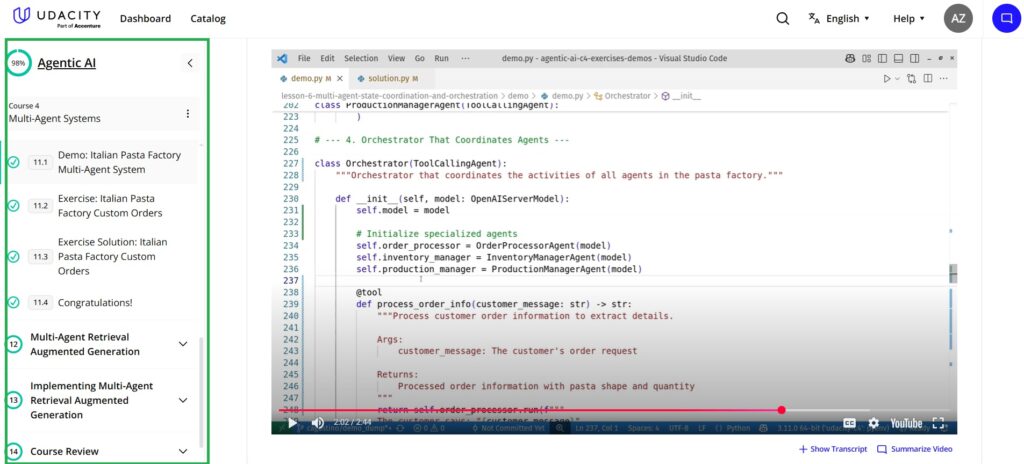The height and width of the screenshot is (464, 1024).
Task: Switch the video to fullscreen
Action: pos(938,423)
